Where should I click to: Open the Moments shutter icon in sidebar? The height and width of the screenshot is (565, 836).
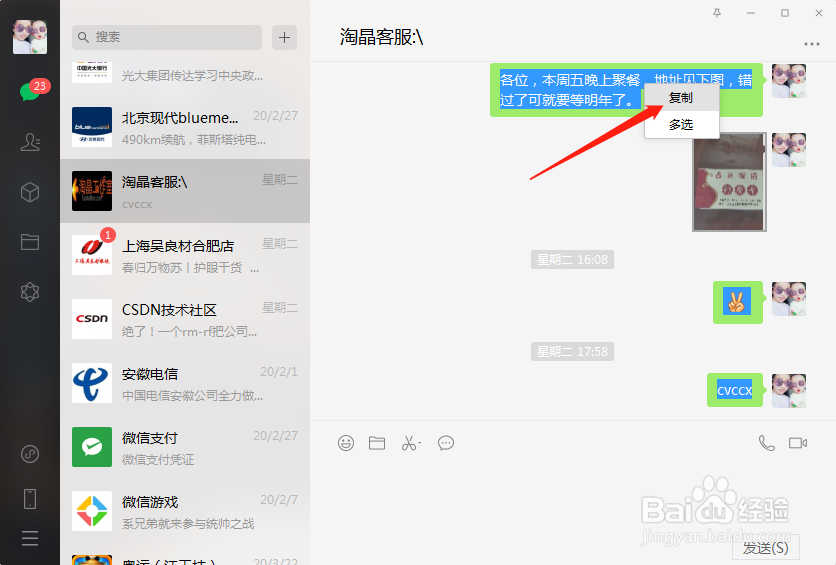tap(30, 292)
